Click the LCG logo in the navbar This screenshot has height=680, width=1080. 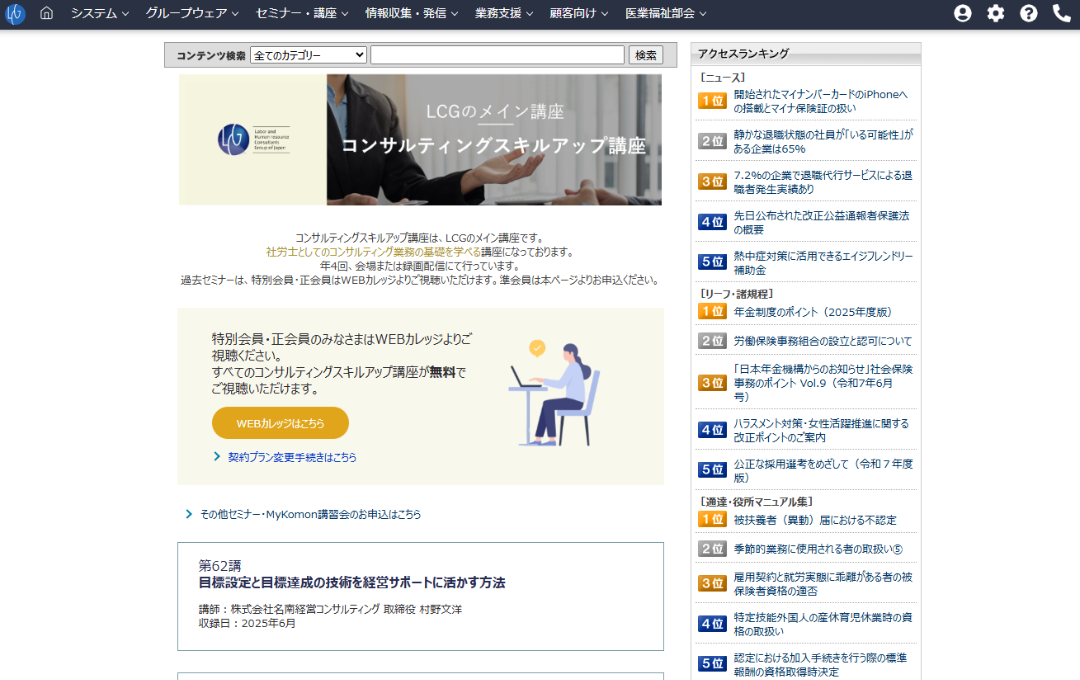(x=14, y=13)
